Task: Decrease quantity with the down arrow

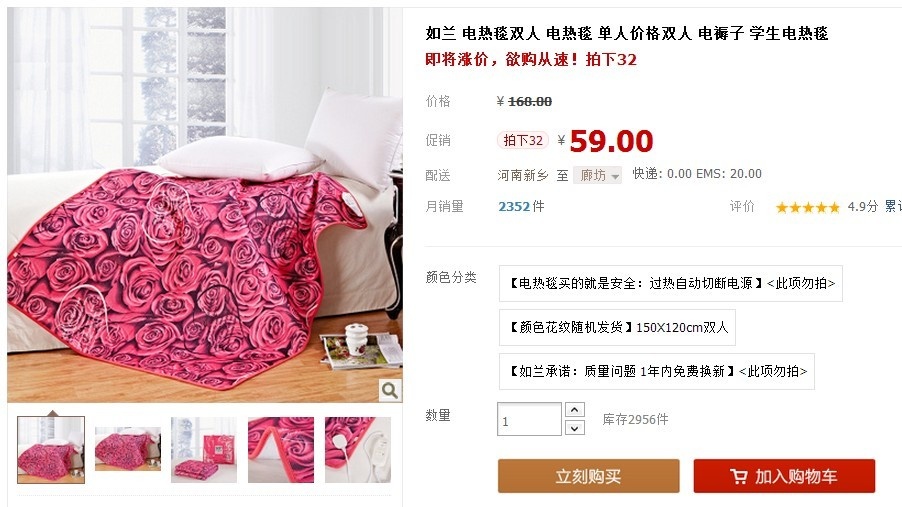Action: coord(575,428)
